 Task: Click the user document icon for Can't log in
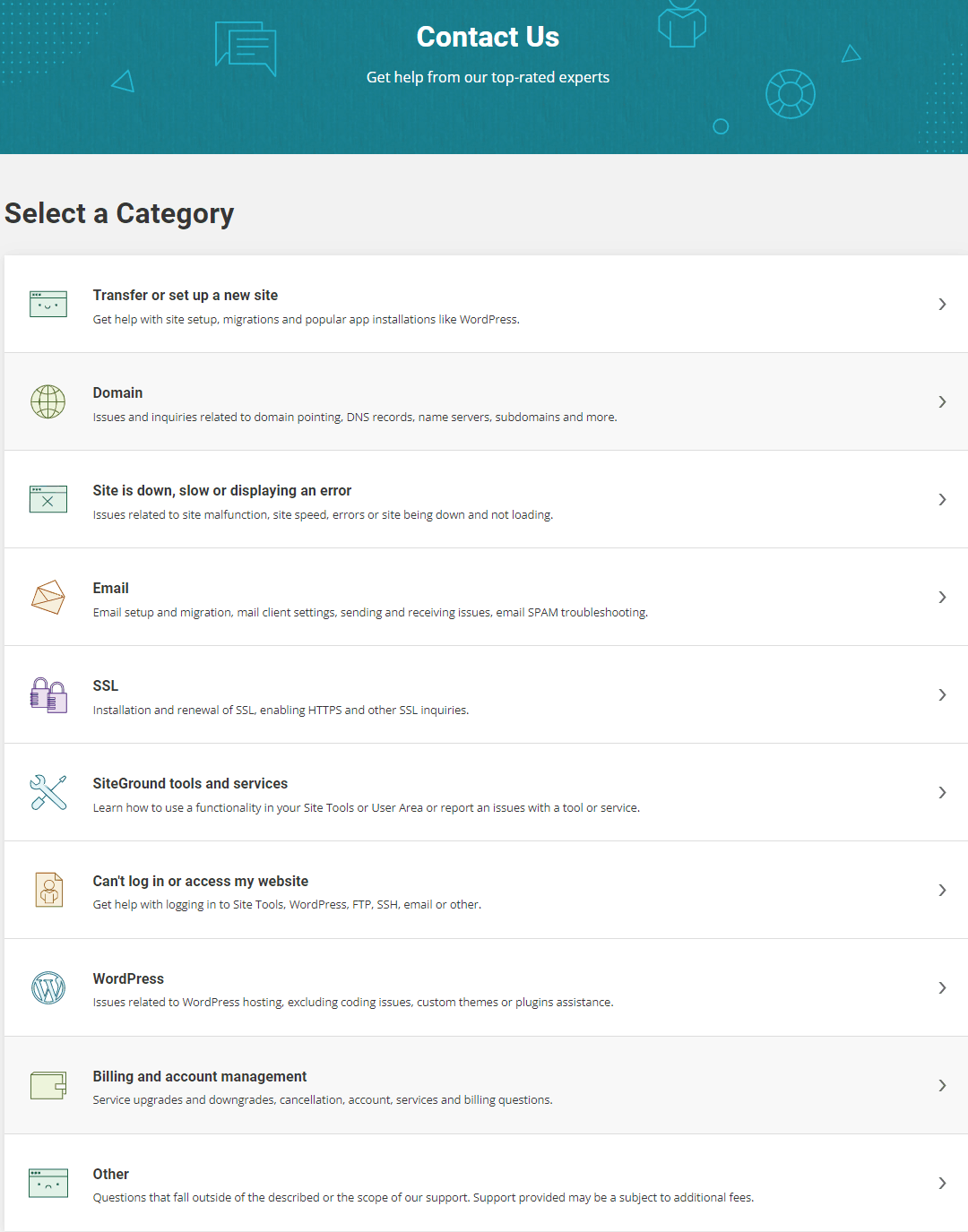click(x=48, y=890)
